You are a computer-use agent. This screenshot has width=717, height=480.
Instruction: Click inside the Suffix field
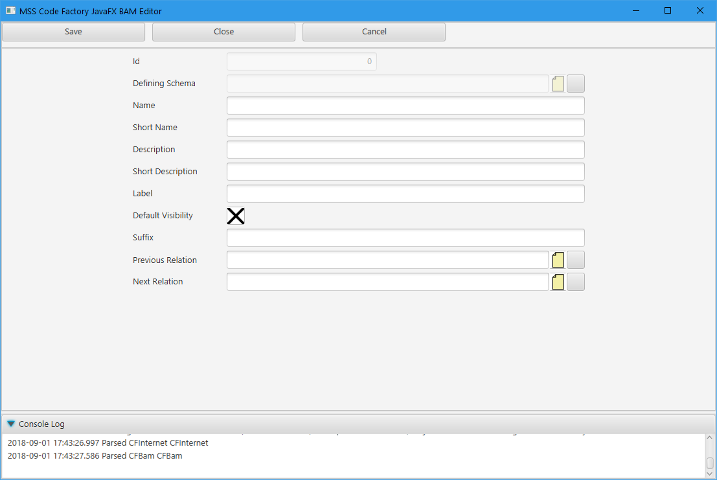(405, 238)
